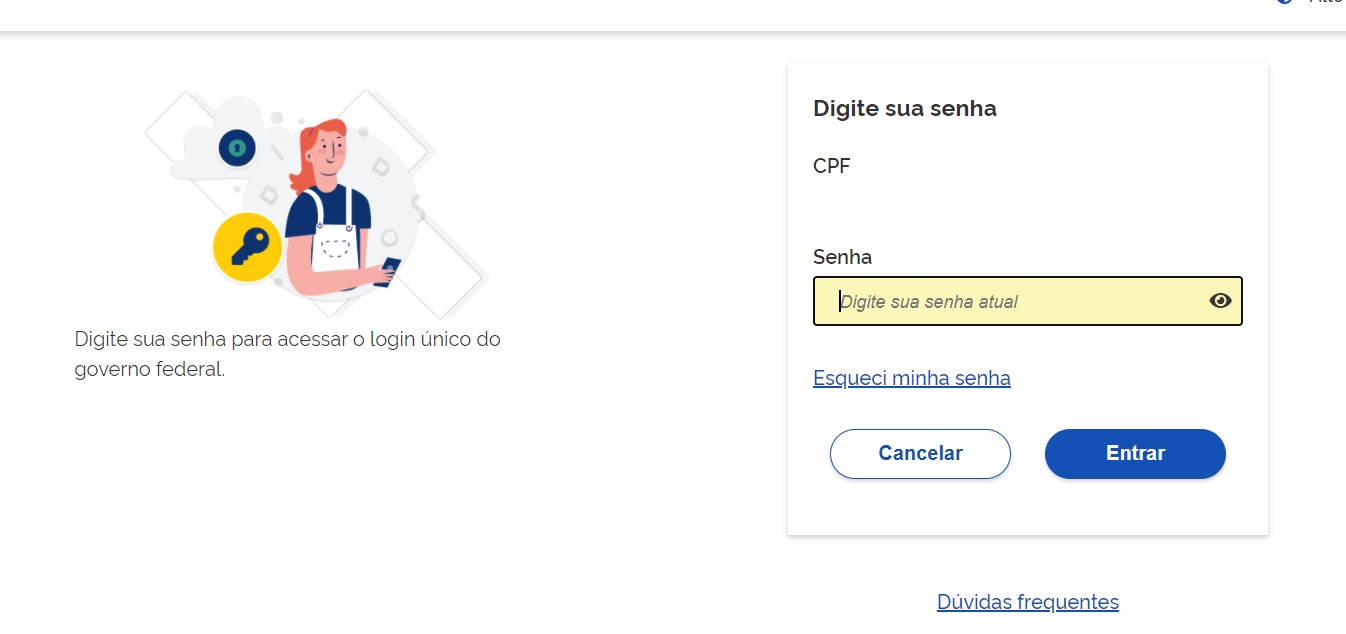Click the CPF label
The width and height of the screenshot is (1346, 634).
[832, 166]
